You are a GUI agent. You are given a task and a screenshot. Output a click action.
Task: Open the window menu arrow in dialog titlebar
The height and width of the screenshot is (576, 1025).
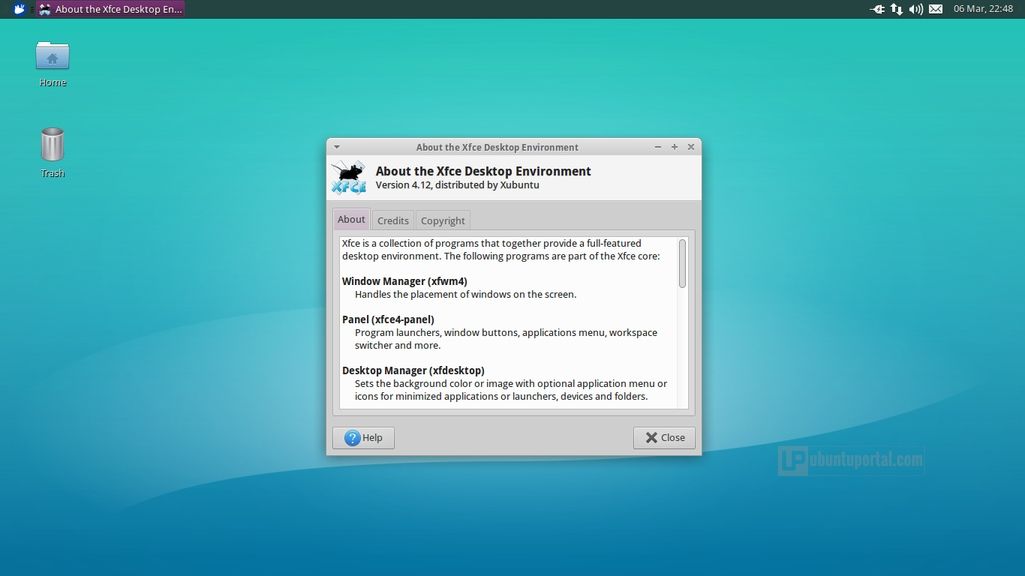pos(337,147)
